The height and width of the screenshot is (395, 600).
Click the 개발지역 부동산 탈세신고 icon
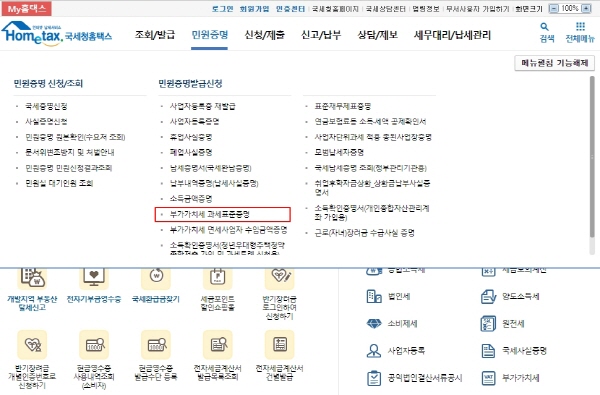tap(32, 278)
